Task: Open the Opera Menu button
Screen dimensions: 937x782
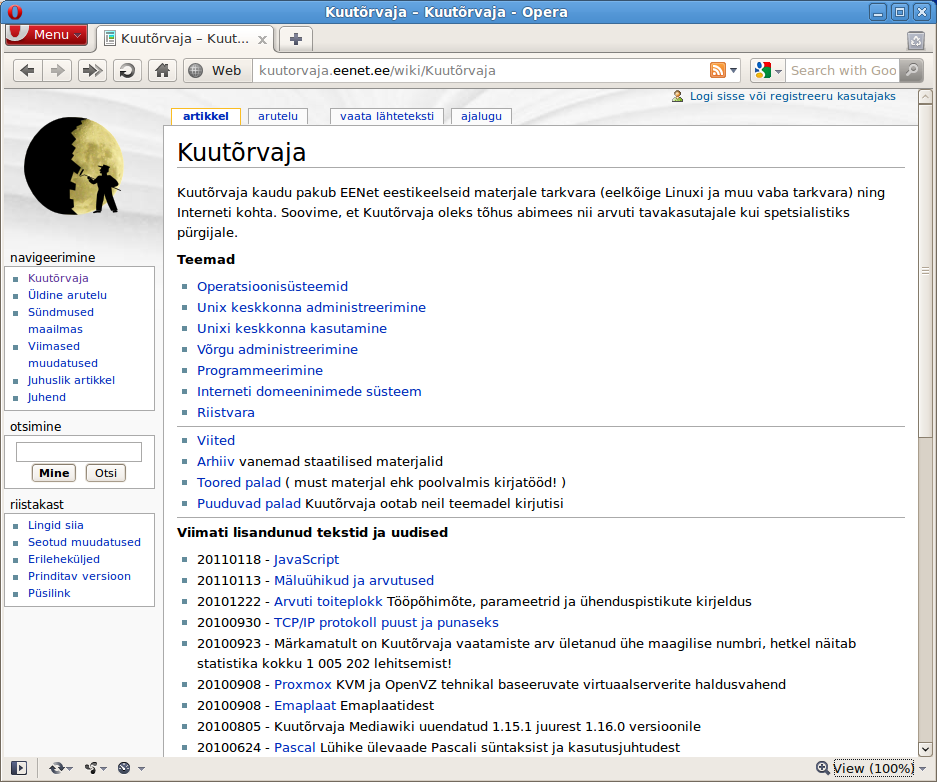Action: 47,35
